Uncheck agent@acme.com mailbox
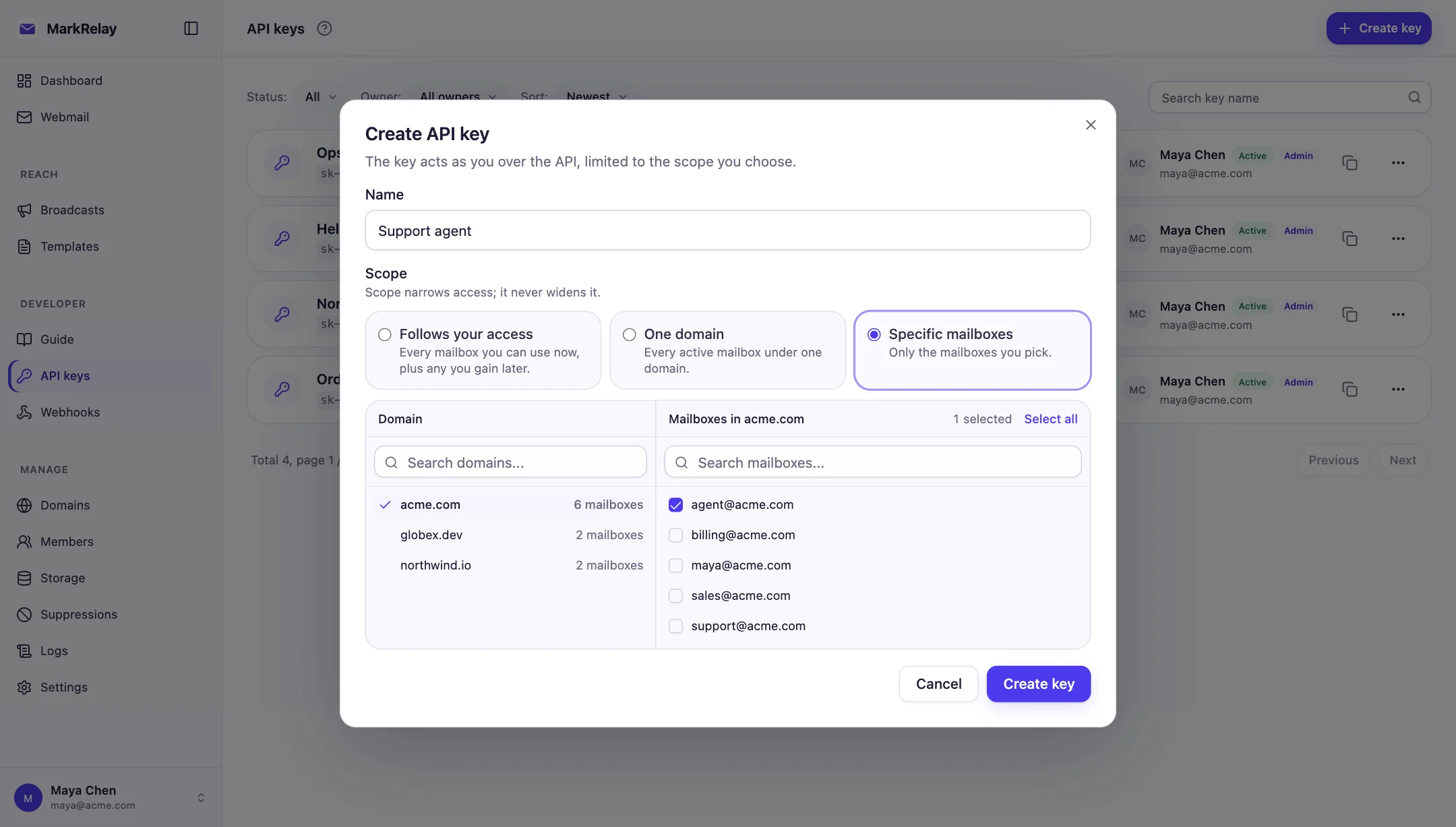This screenshot has width=1456, height=827. point(675,505)
